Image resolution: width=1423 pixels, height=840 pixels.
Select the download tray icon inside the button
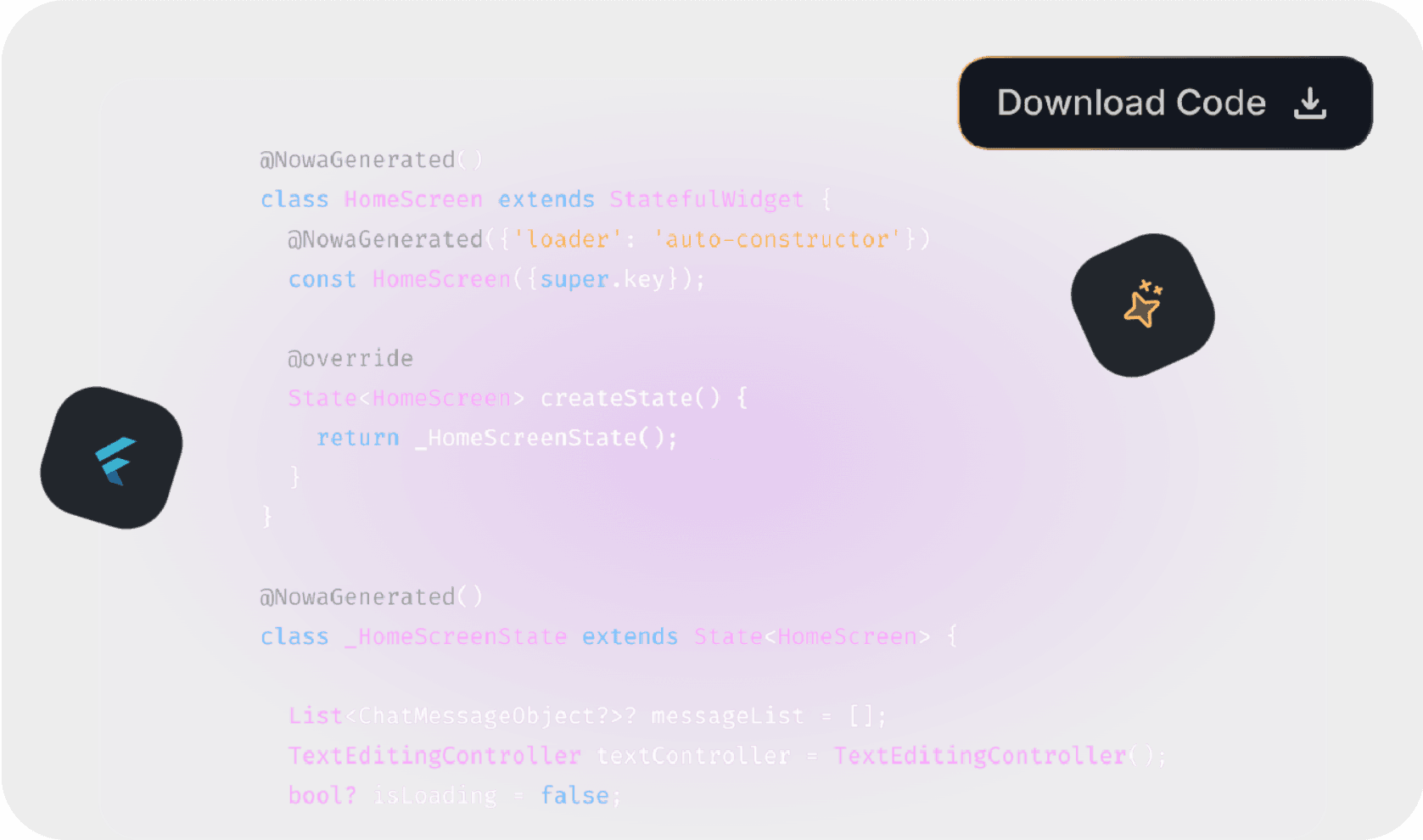click(x=1310, y=102)
